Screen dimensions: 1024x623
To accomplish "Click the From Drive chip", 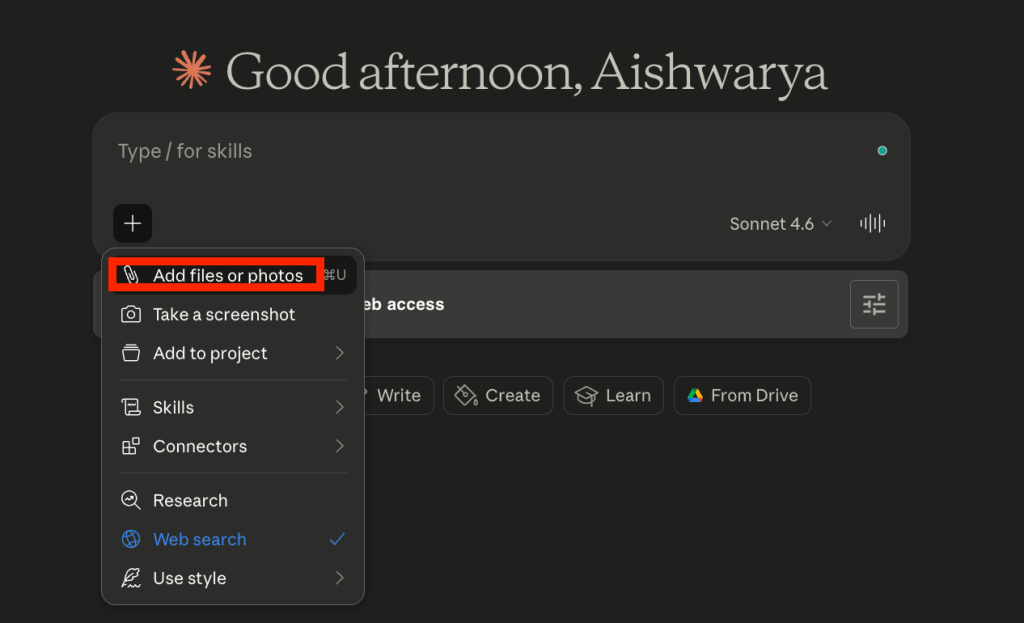I will (x=742, y=395).
